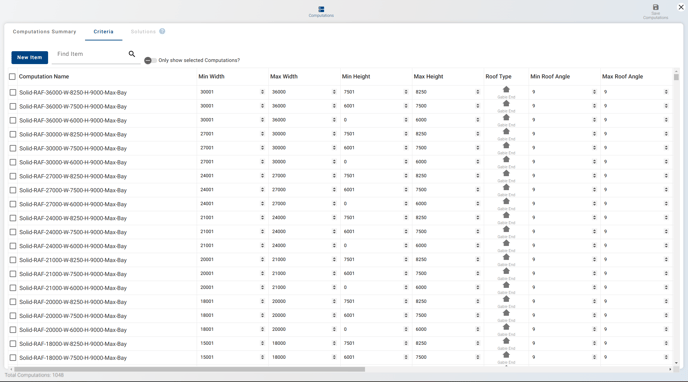The width and height of the screenshot is (688, 382).
Task: Switch to Computations Summary tab
Action: coord(44,32)
